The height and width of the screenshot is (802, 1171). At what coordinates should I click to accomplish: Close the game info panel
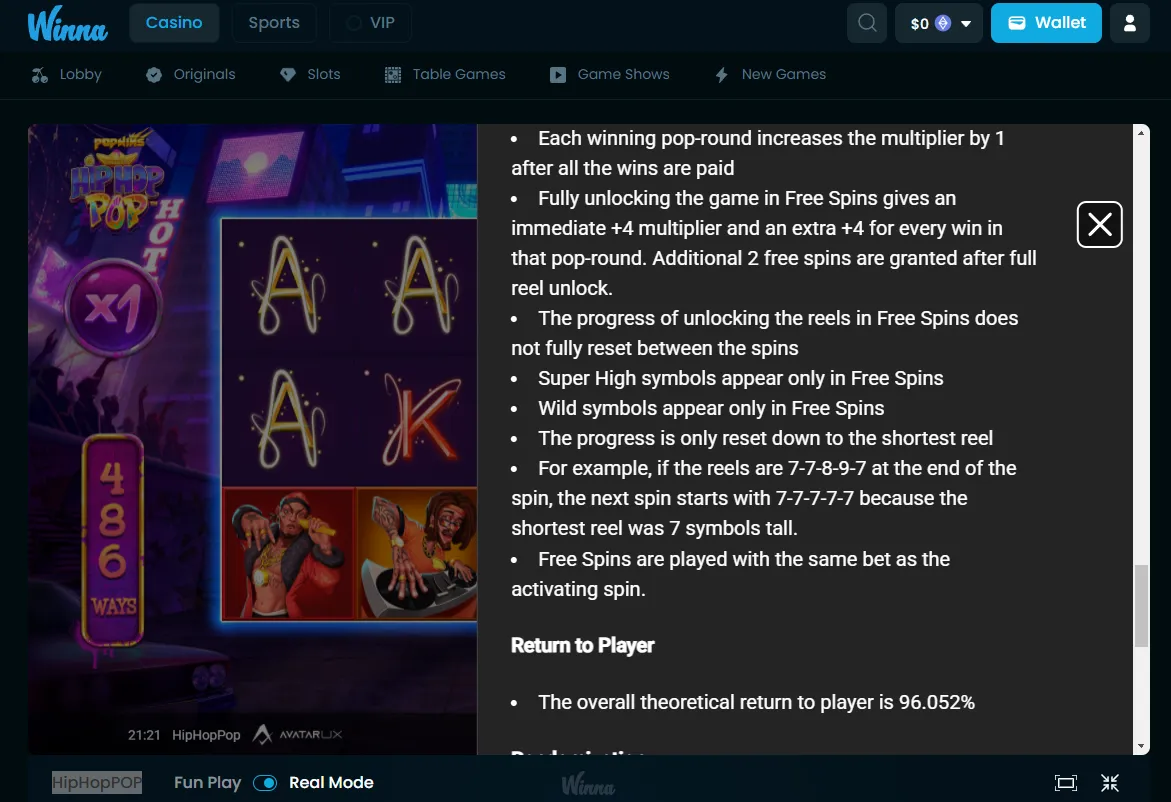(1099, 224)
